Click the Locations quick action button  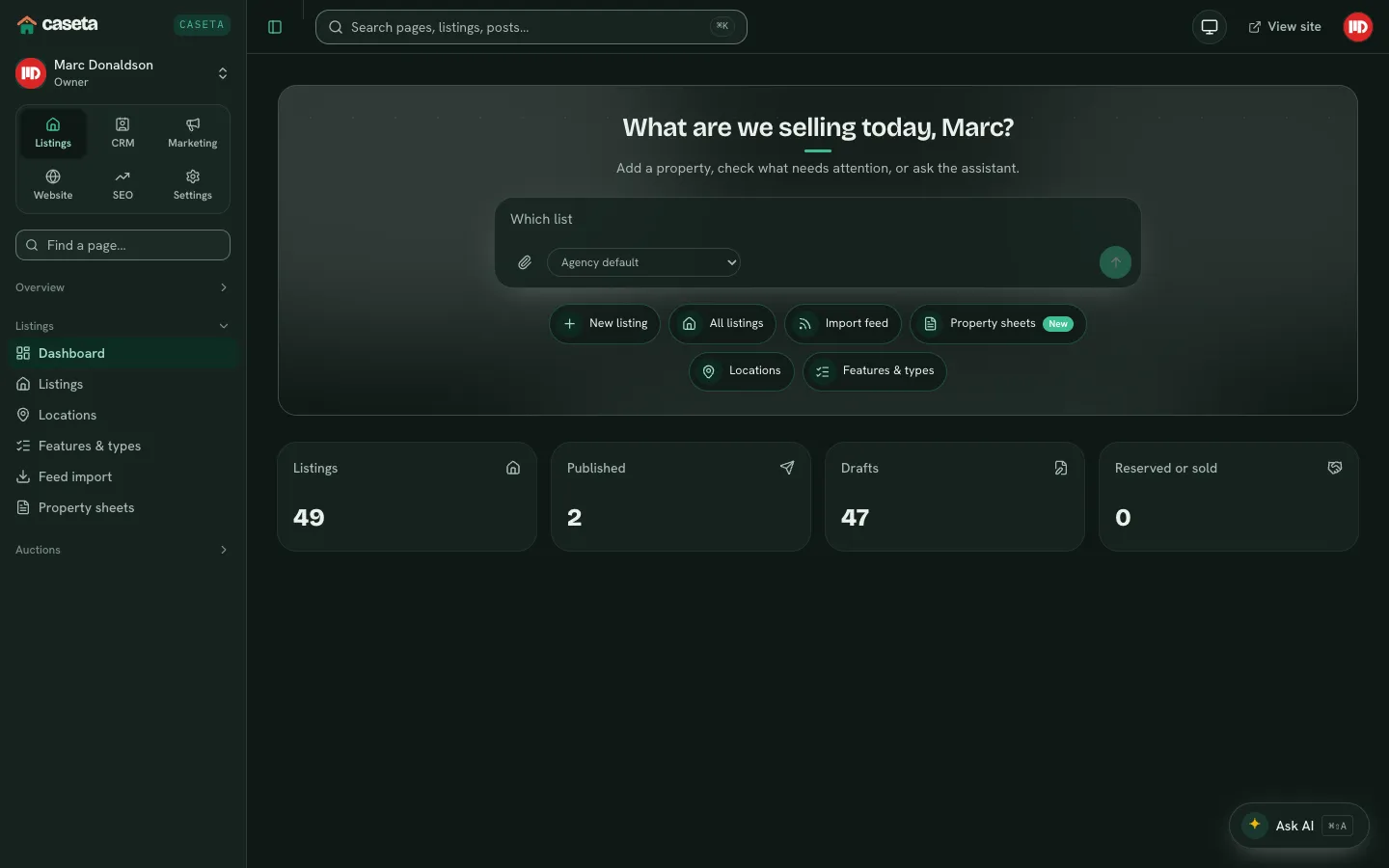coord(742,371)
